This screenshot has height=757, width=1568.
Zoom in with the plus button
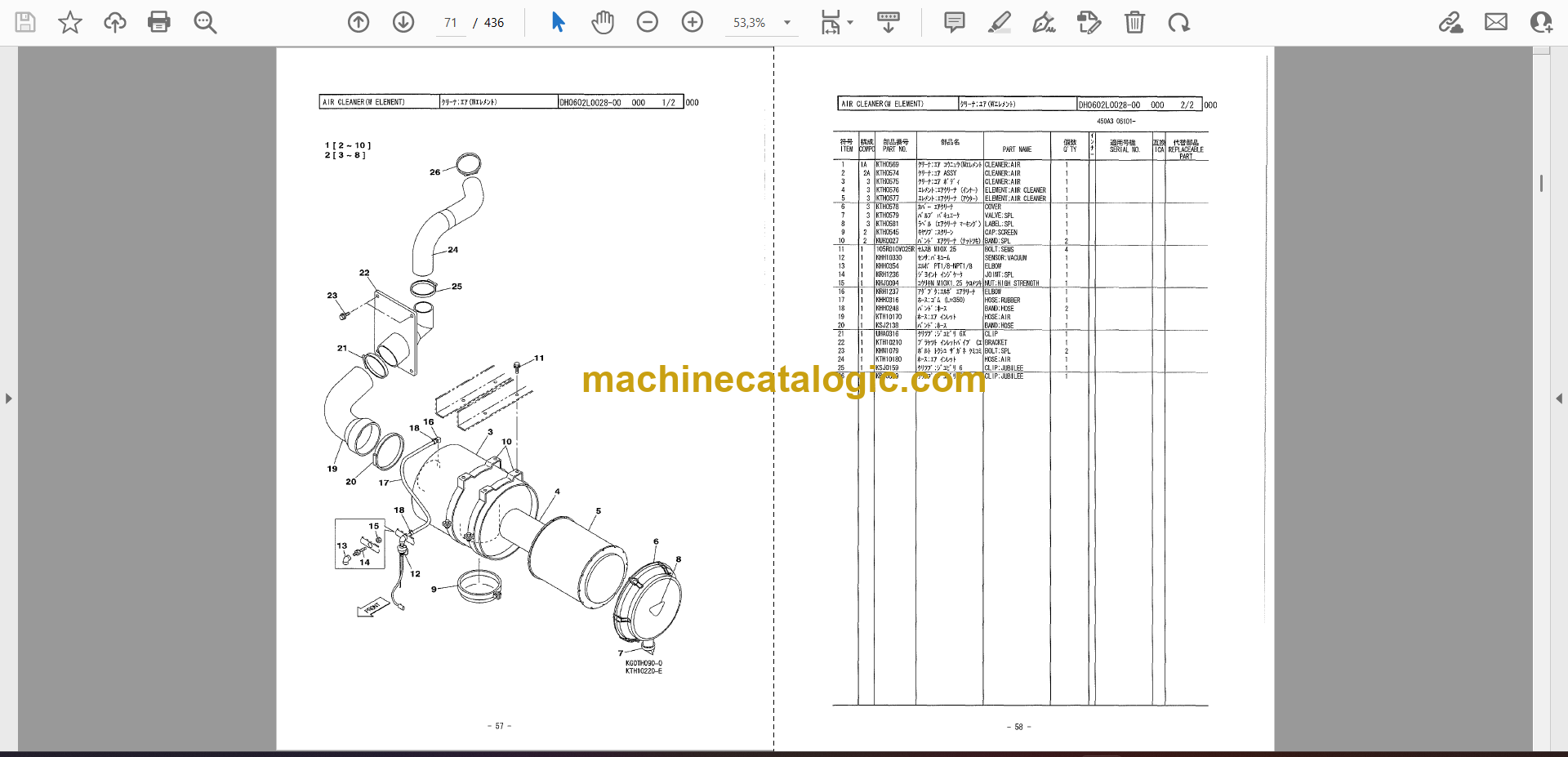pyautogui.click(x=693, y=22)
